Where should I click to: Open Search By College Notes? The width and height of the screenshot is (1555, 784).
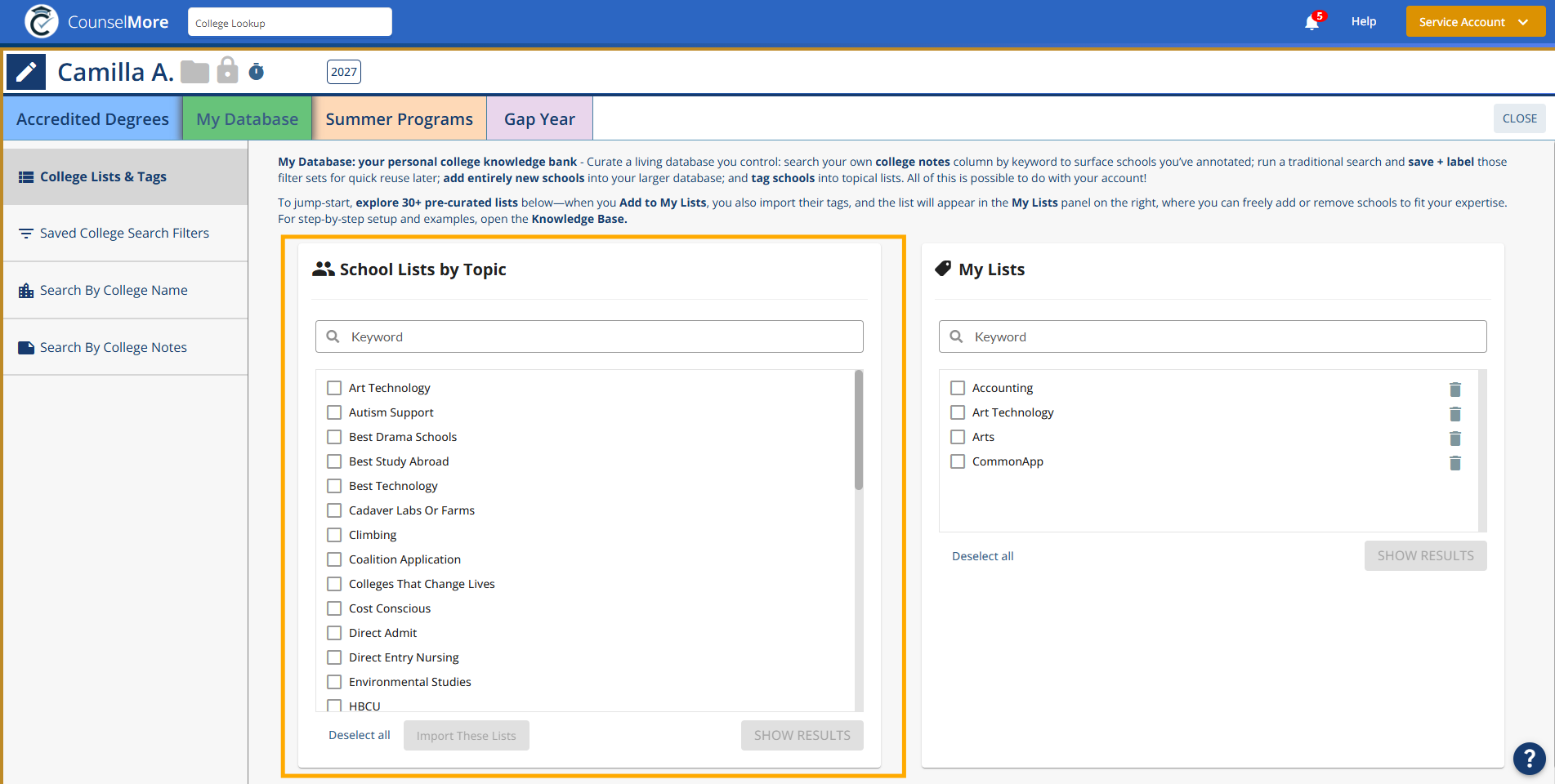125,348
